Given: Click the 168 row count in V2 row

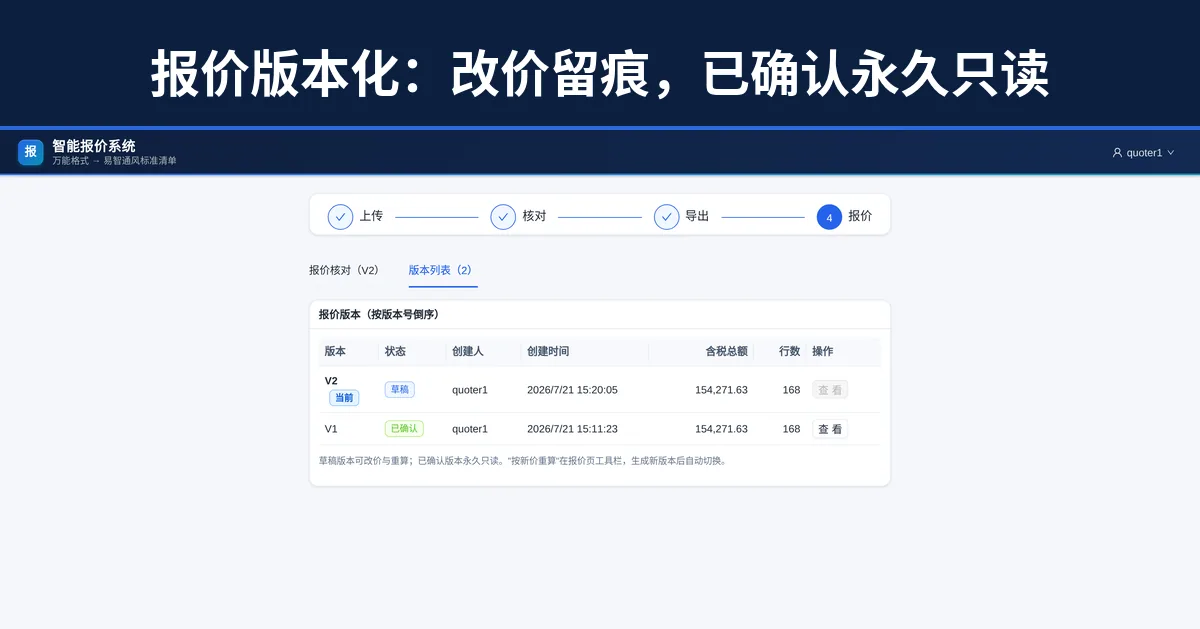Looking at the screenshot, I should coord(791,390).
